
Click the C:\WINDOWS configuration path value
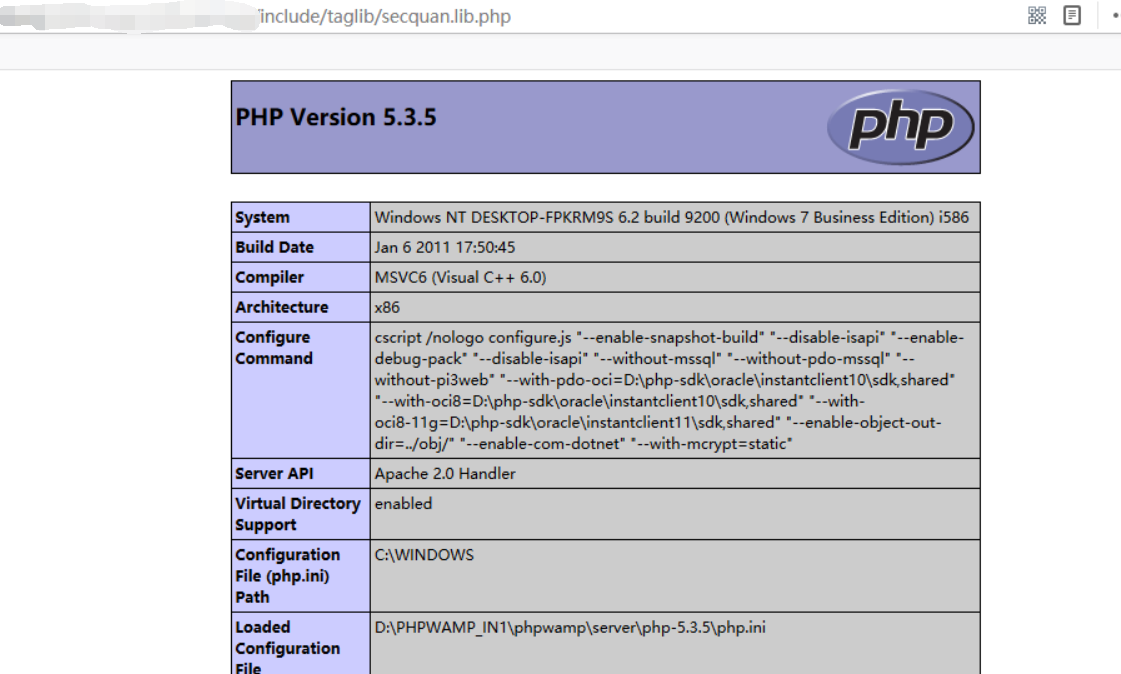[424, 554]
